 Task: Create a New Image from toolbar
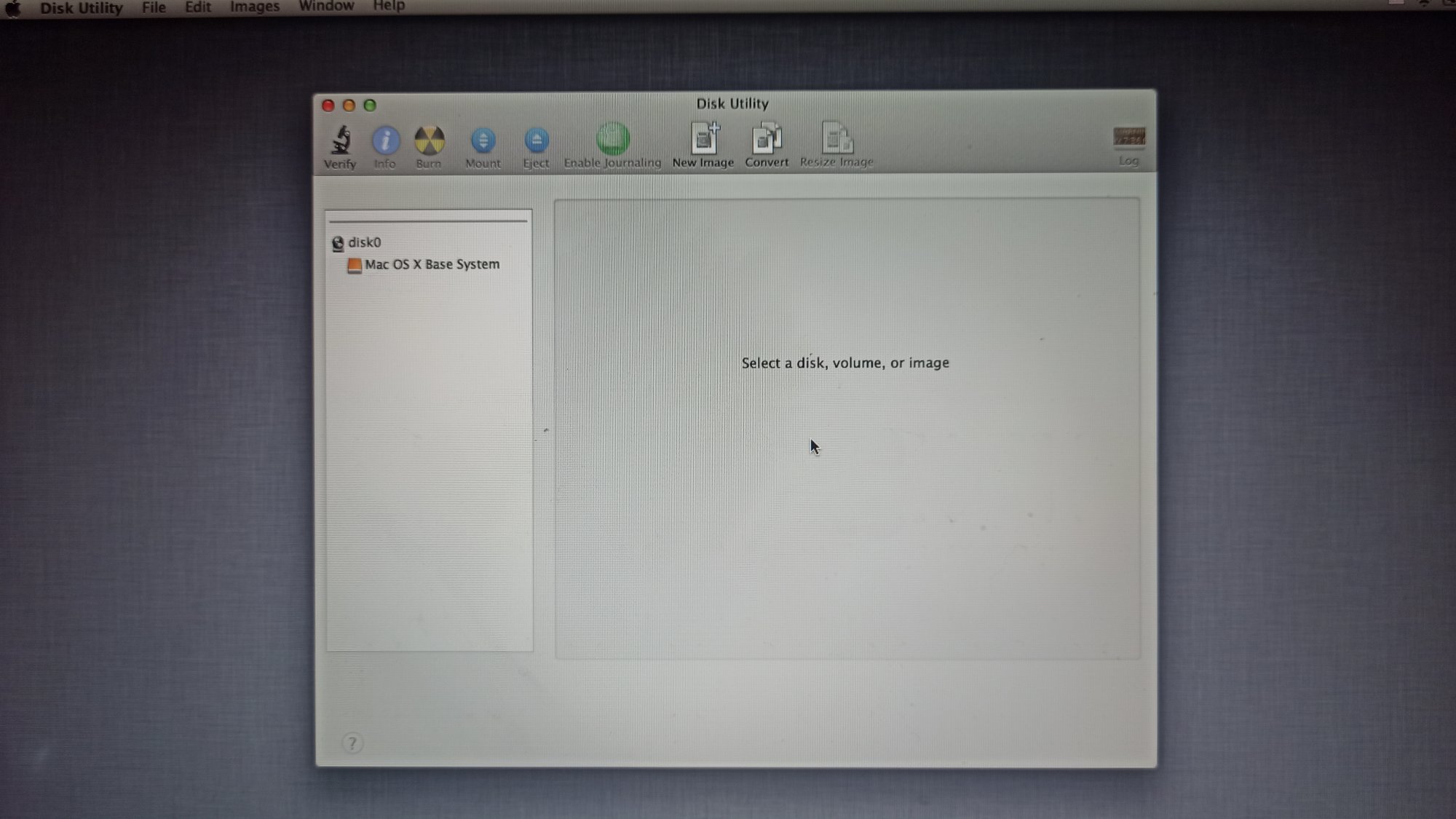coord(703,139)
